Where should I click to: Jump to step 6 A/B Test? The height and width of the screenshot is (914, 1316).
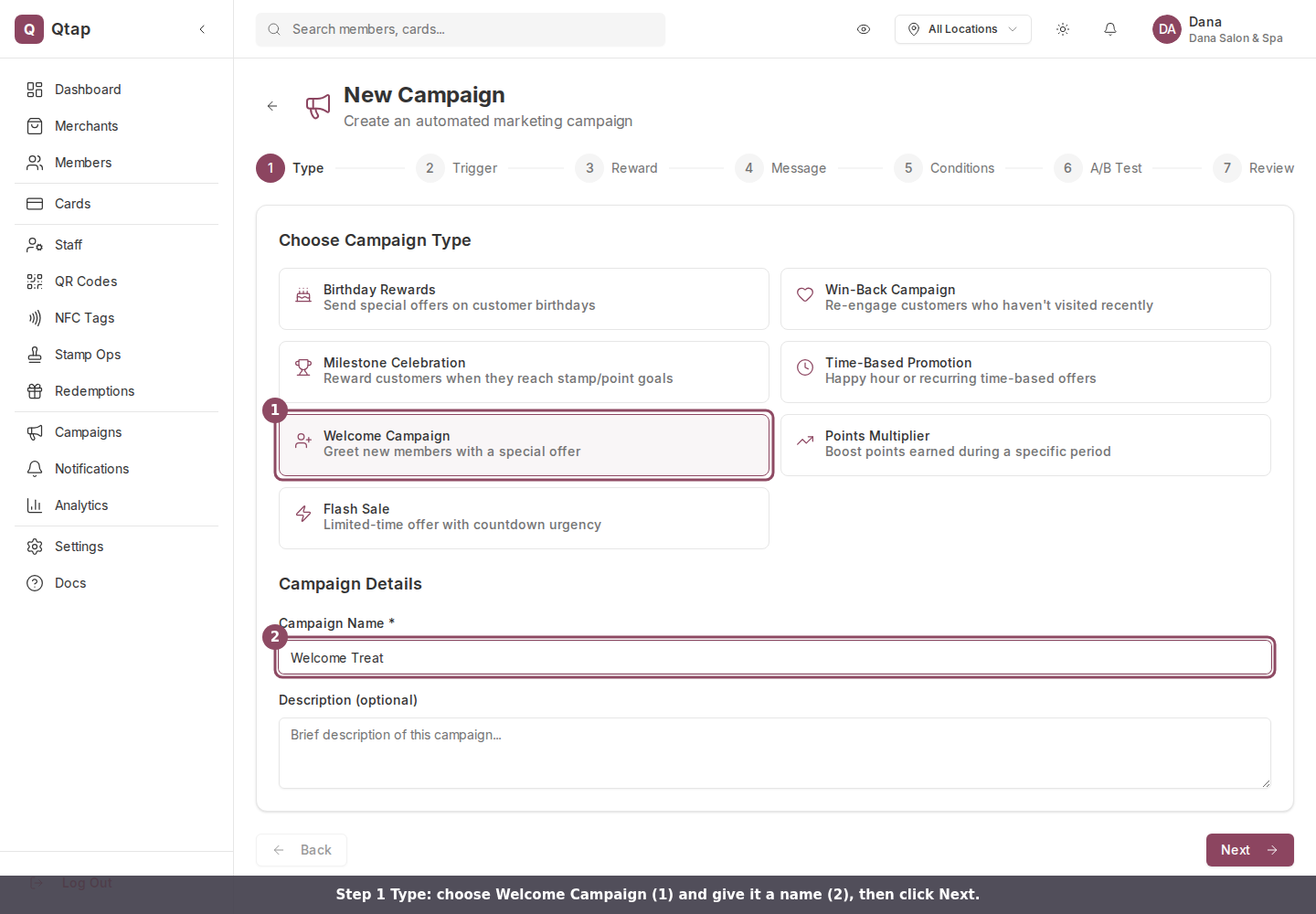tap(1098, 168)
